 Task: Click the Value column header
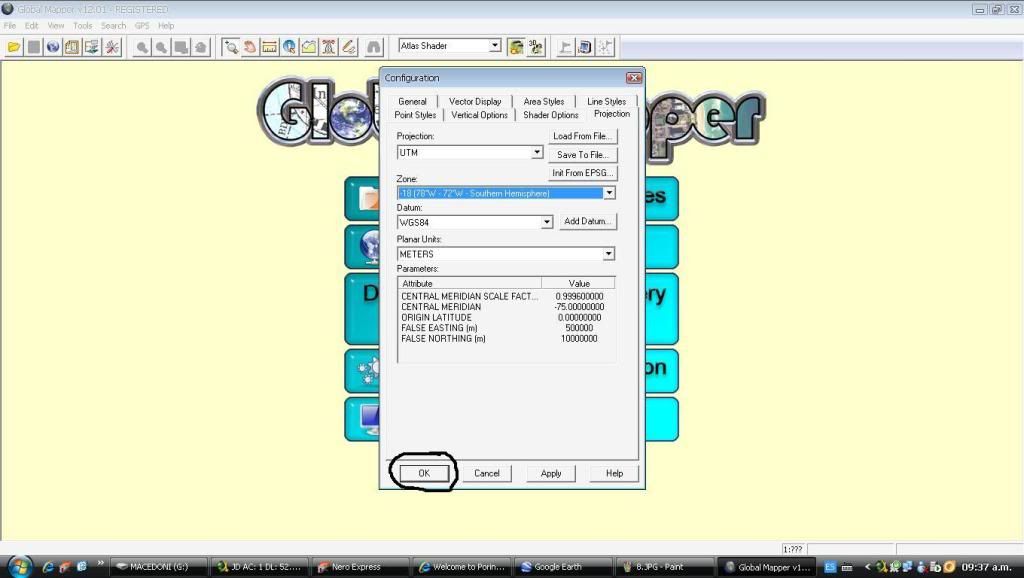(x=578, y=283)
